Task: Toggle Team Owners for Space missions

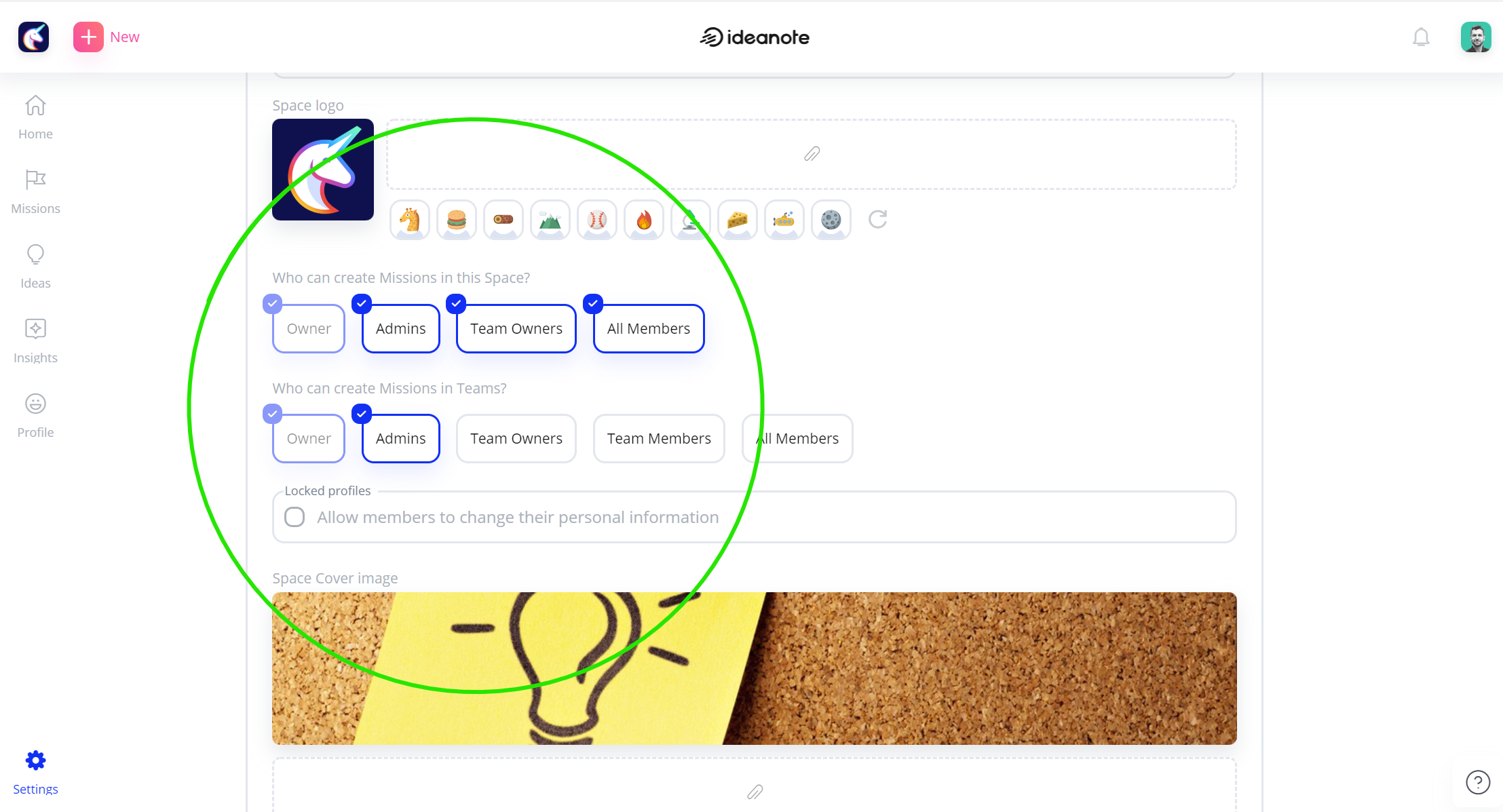Action: [x=516, y=328]
